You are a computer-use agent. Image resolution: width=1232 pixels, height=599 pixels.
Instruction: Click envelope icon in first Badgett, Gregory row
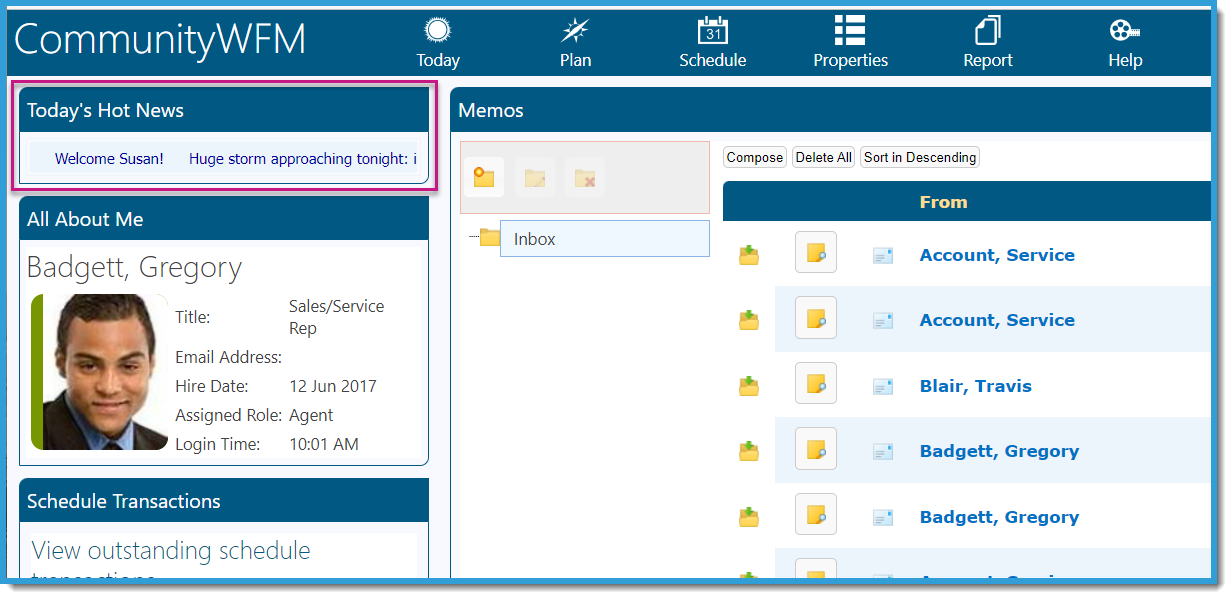pyautogui.click(x=883, y=452)
